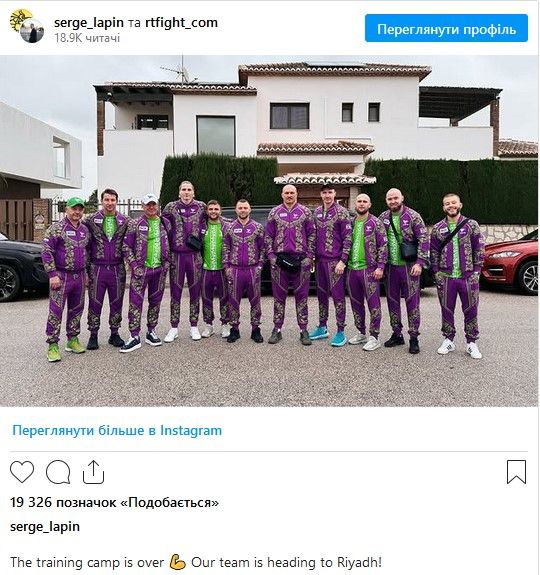Click the flexed biceps emoji in caption
The width and height of the screenshot is (540, 575).
[178, 562]
